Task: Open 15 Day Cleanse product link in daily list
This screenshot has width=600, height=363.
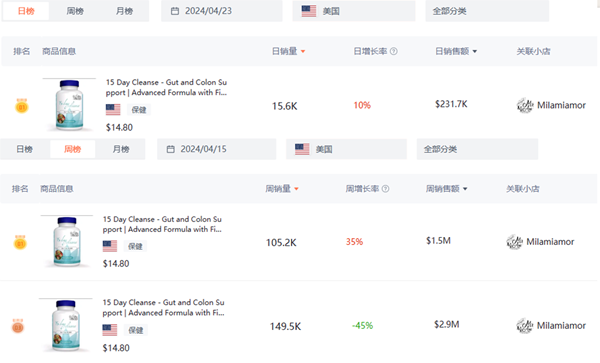Action: pos(166,88)
